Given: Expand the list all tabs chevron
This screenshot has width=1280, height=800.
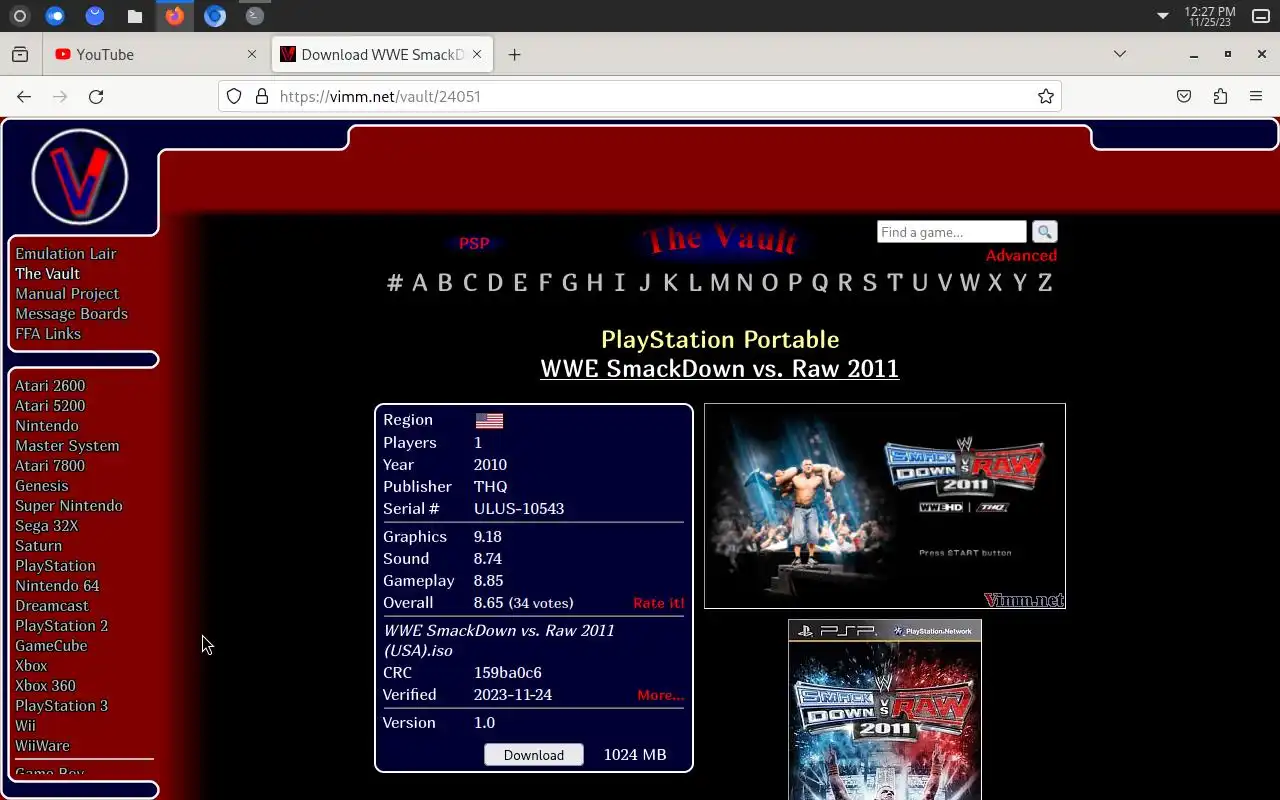Looking at the screenshot, I should [1120, 54].
